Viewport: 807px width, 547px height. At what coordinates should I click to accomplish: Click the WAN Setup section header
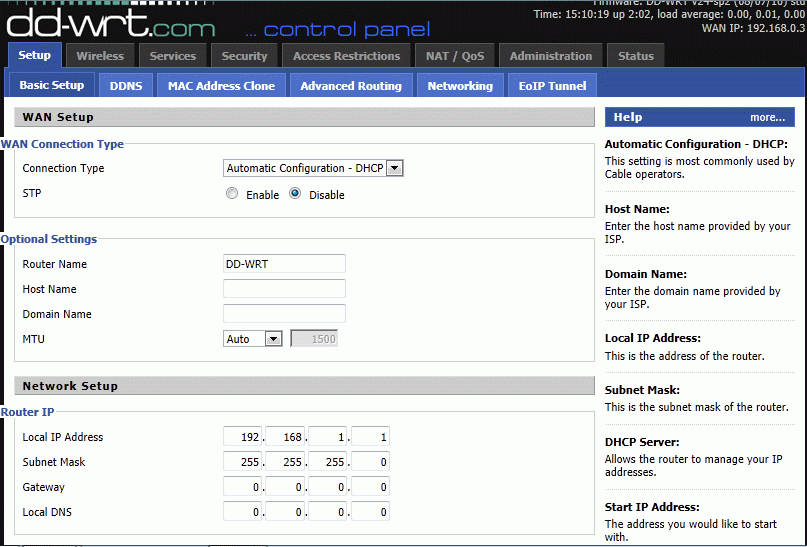tap(305, 117)
